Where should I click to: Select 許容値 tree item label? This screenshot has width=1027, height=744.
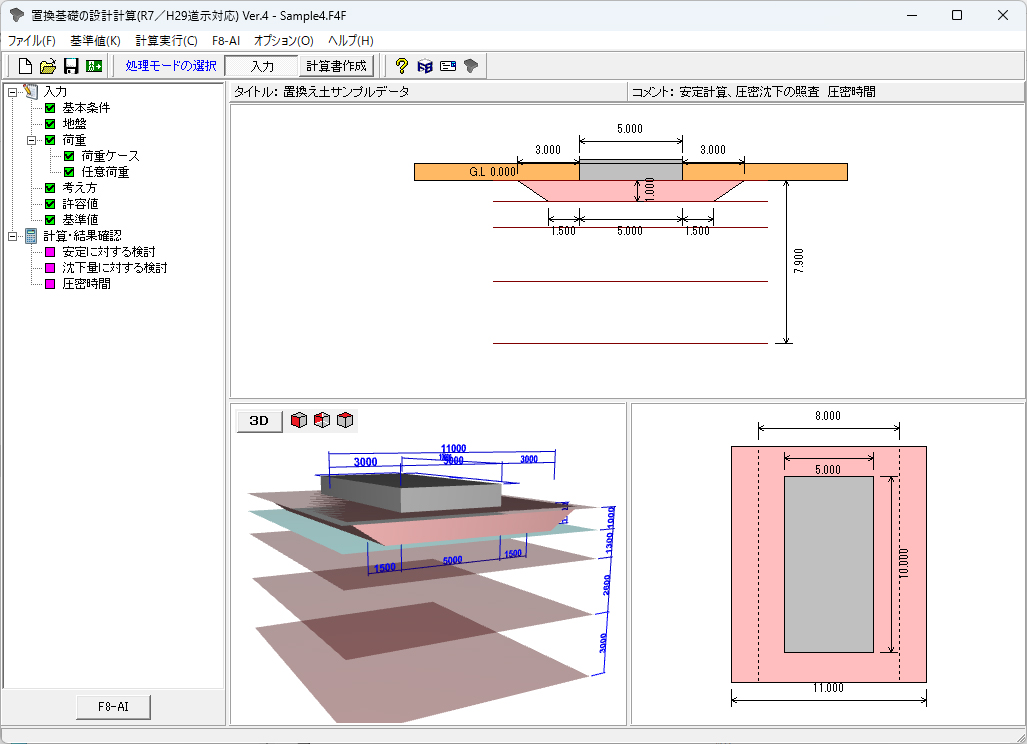80,204
